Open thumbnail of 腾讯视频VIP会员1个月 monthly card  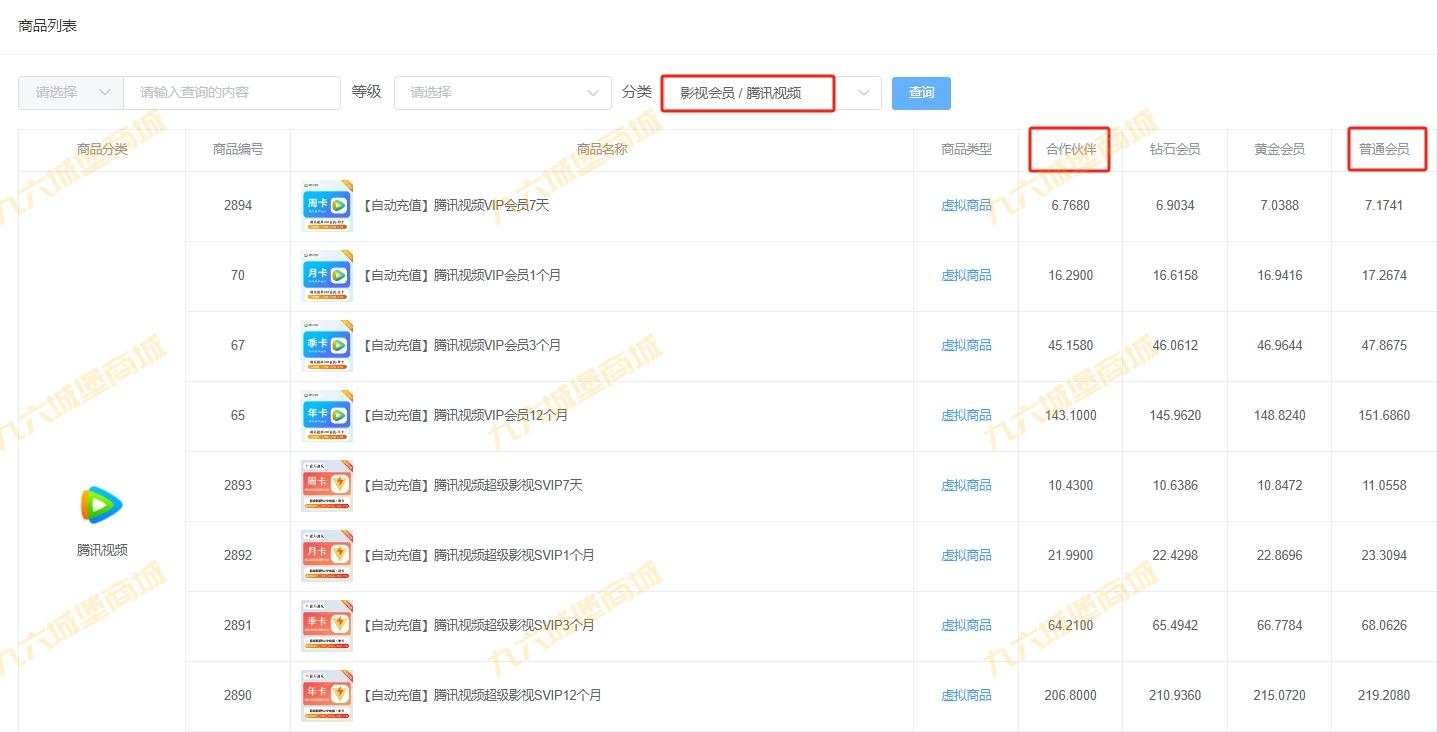coord(327,276)
